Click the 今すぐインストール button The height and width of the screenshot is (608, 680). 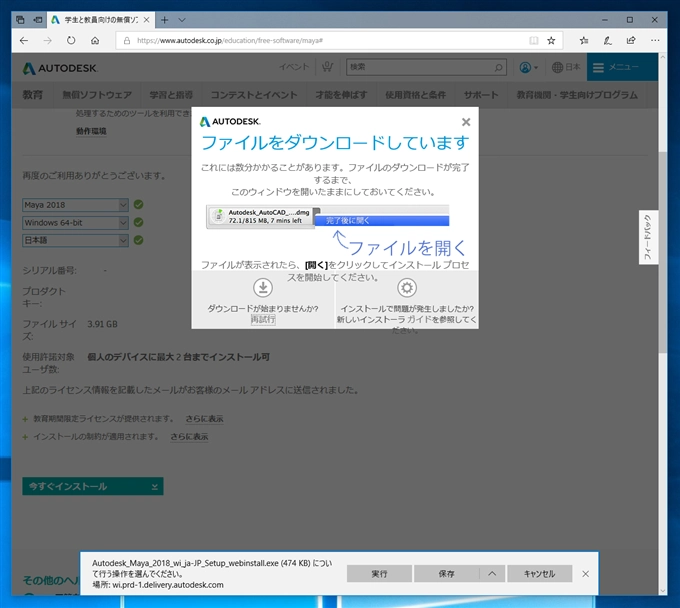(93, 486)
